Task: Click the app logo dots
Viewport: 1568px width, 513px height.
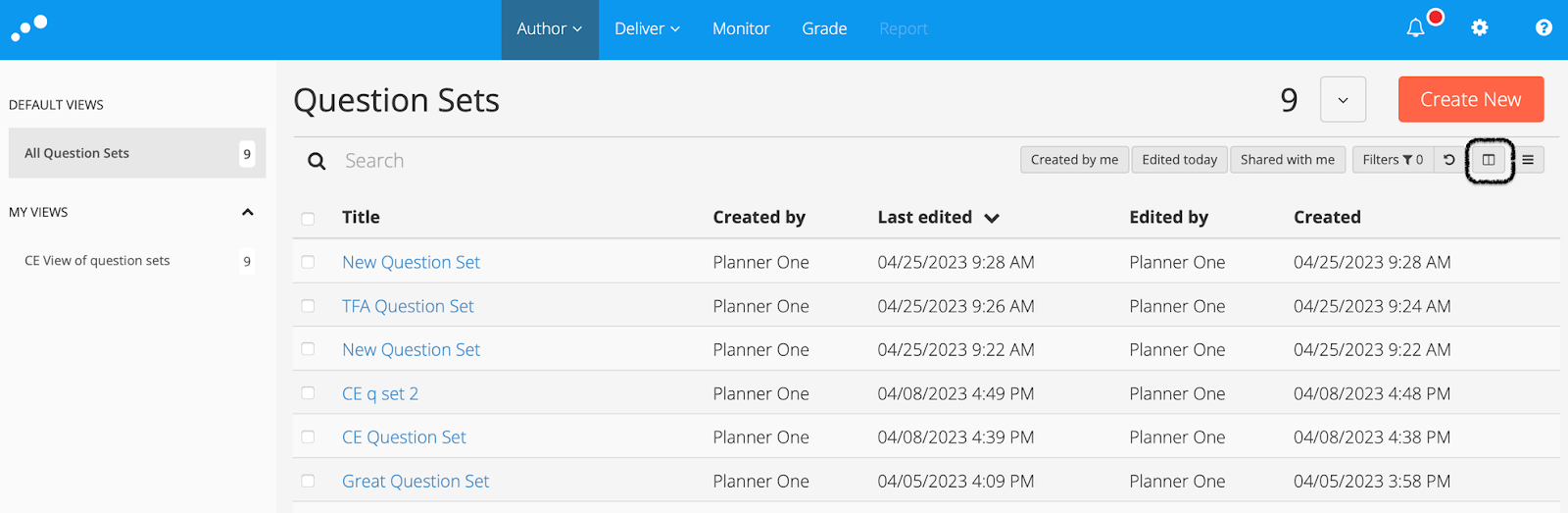Action: point(29,28)
